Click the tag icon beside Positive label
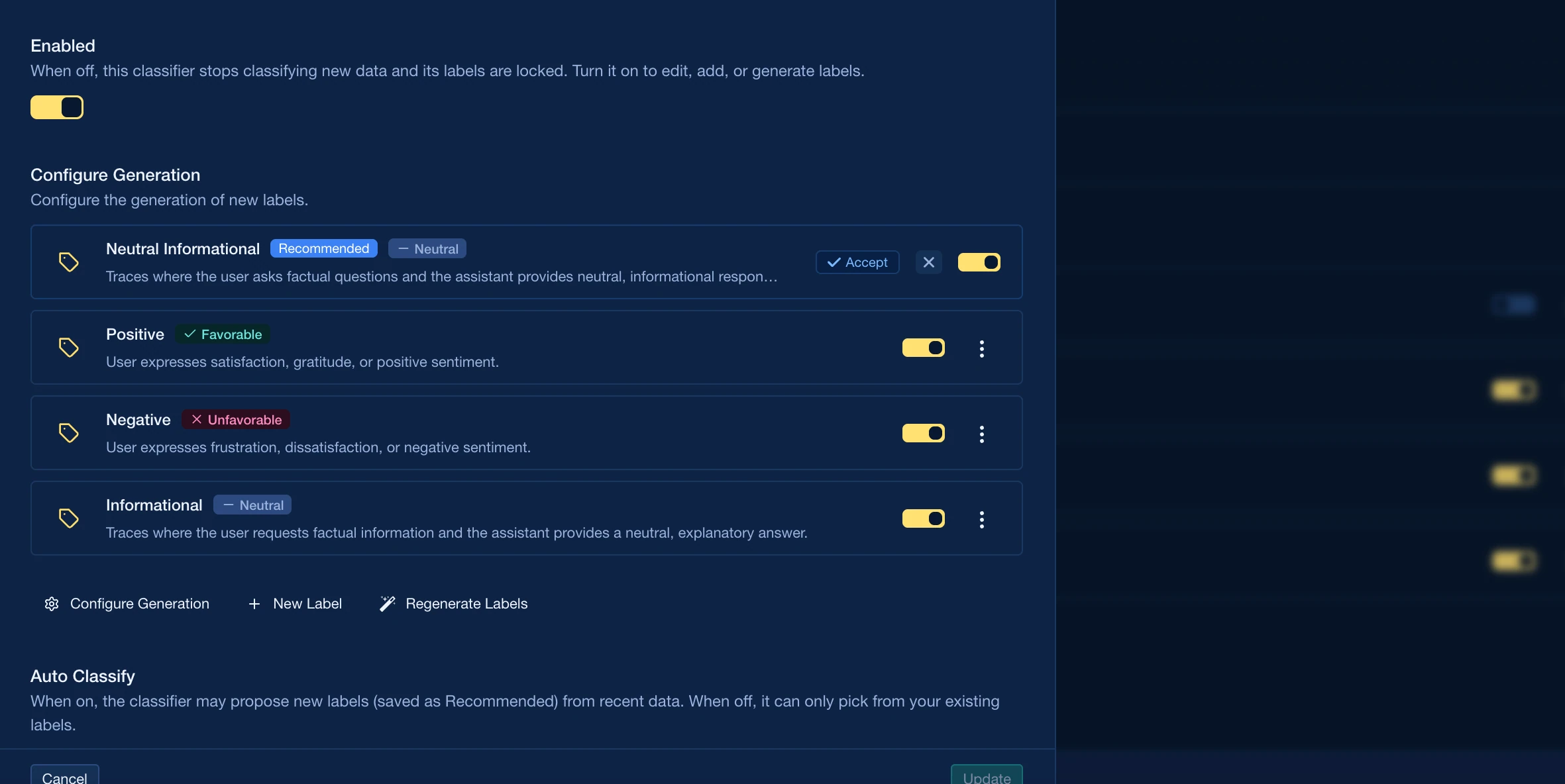The width and height of the screenshot is (1565, 784). [69, 348]
